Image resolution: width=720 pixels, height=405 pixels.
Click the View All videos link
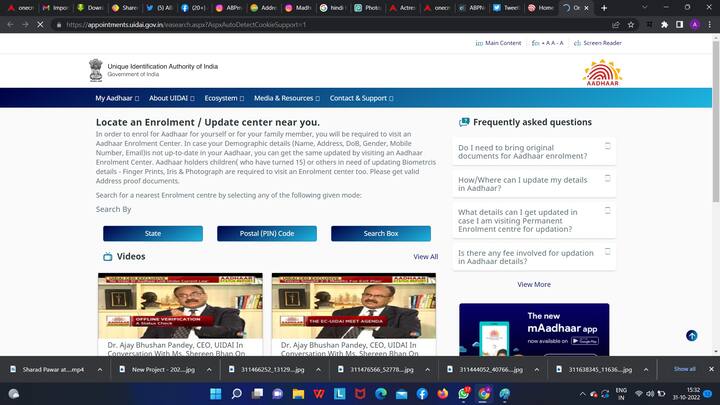coord(425,257)
